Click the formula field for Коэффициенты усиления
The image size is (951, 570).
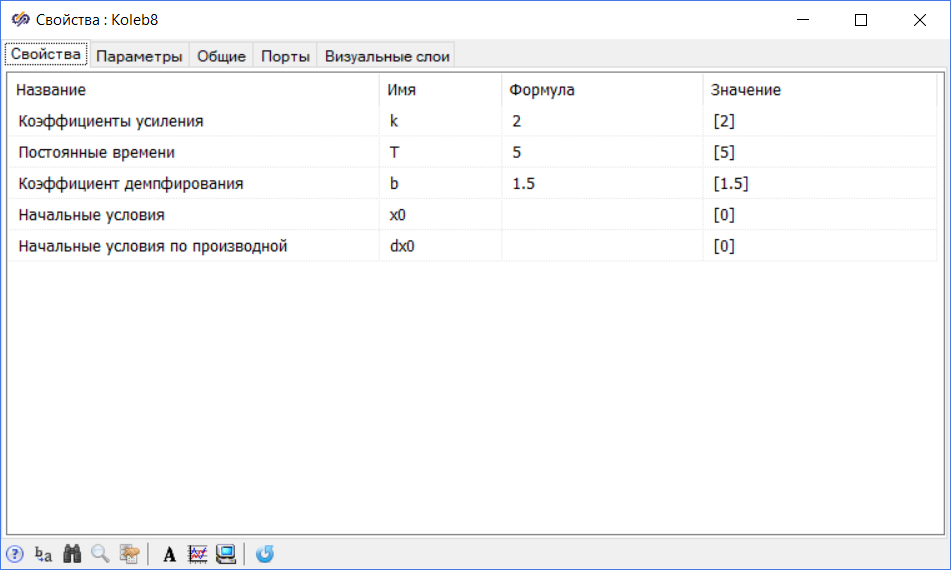[x=600, y=121]
